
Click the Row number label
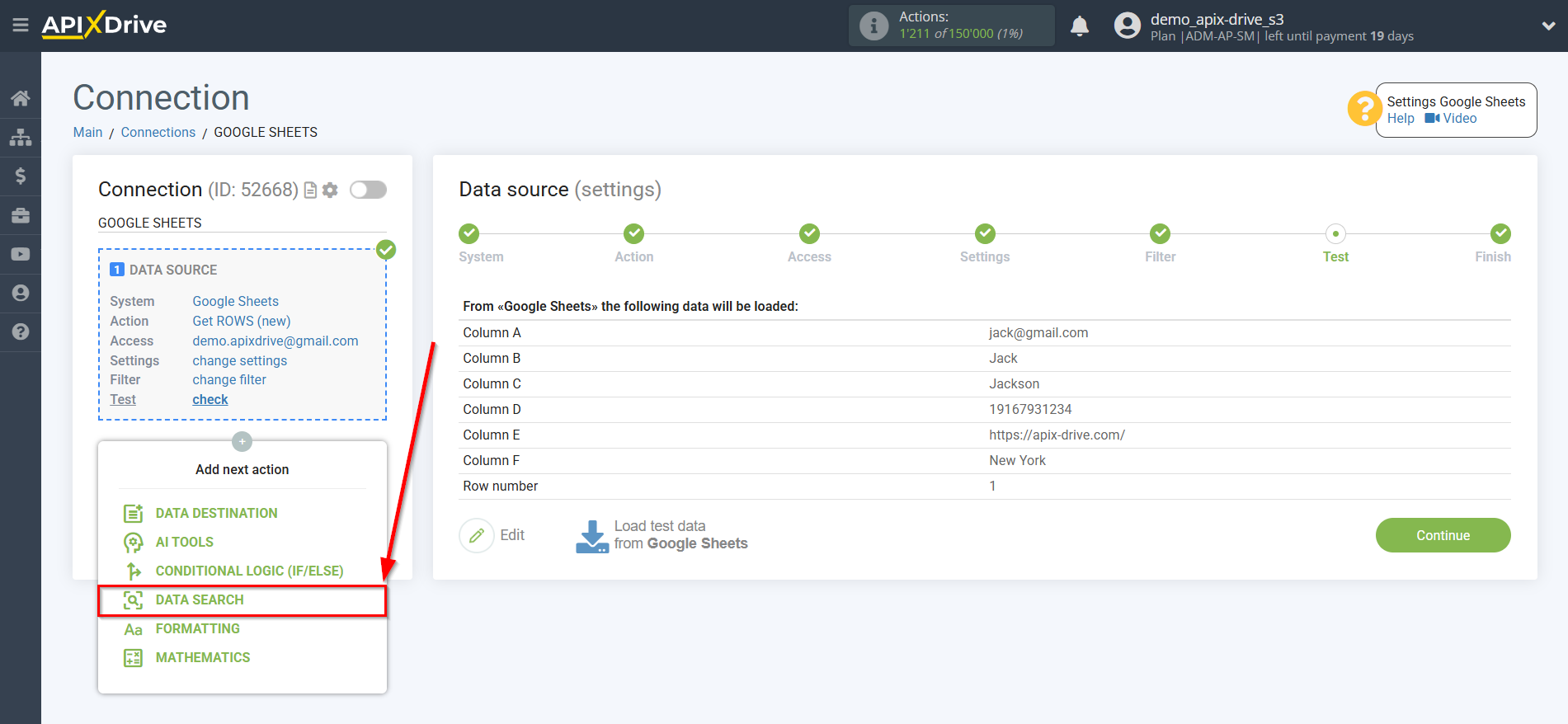[500, 486]
